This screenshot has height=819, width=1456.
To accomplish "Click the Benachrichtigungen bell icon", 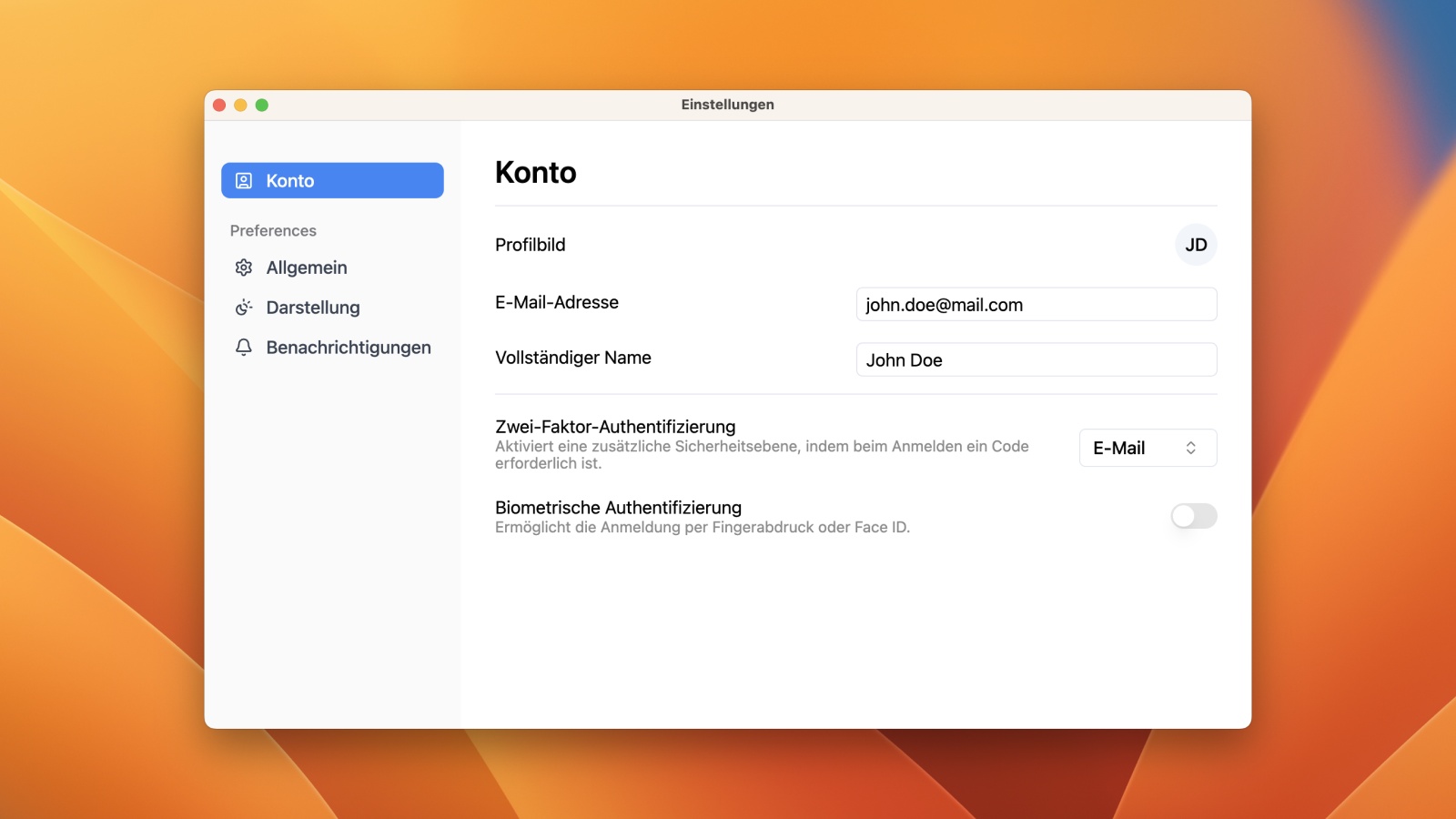I will coord(244,348).
